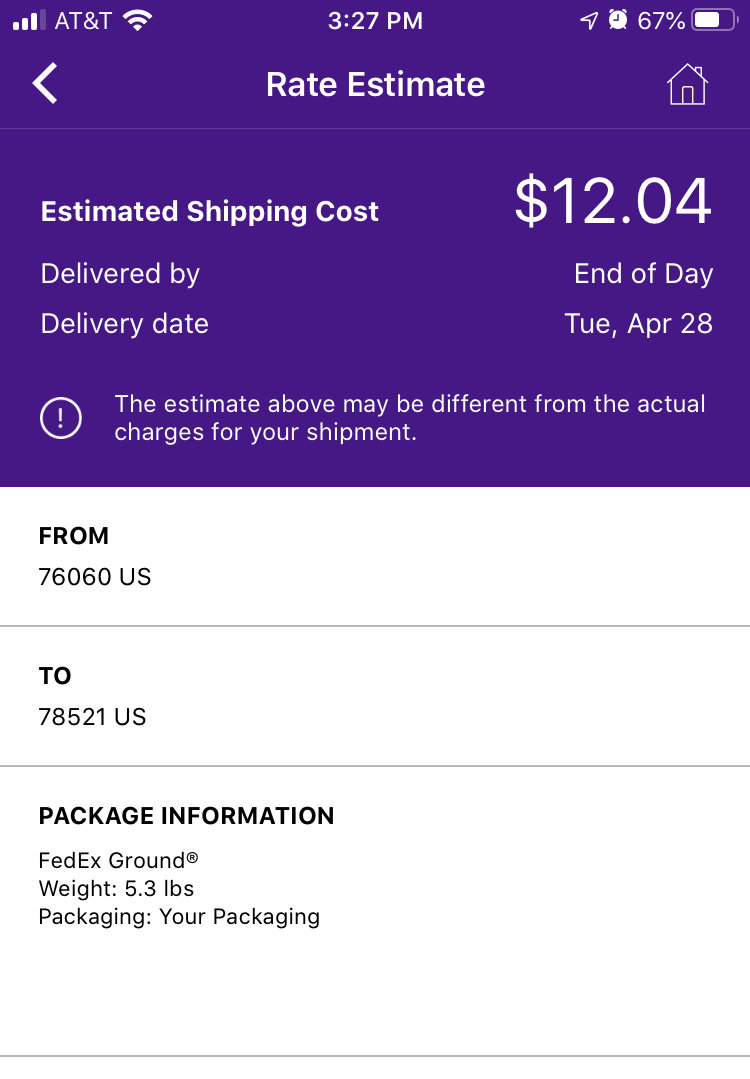Tap the Weight 5.3 lbs line
Viewport: 750px width, 1079px height.
[116, 888]
